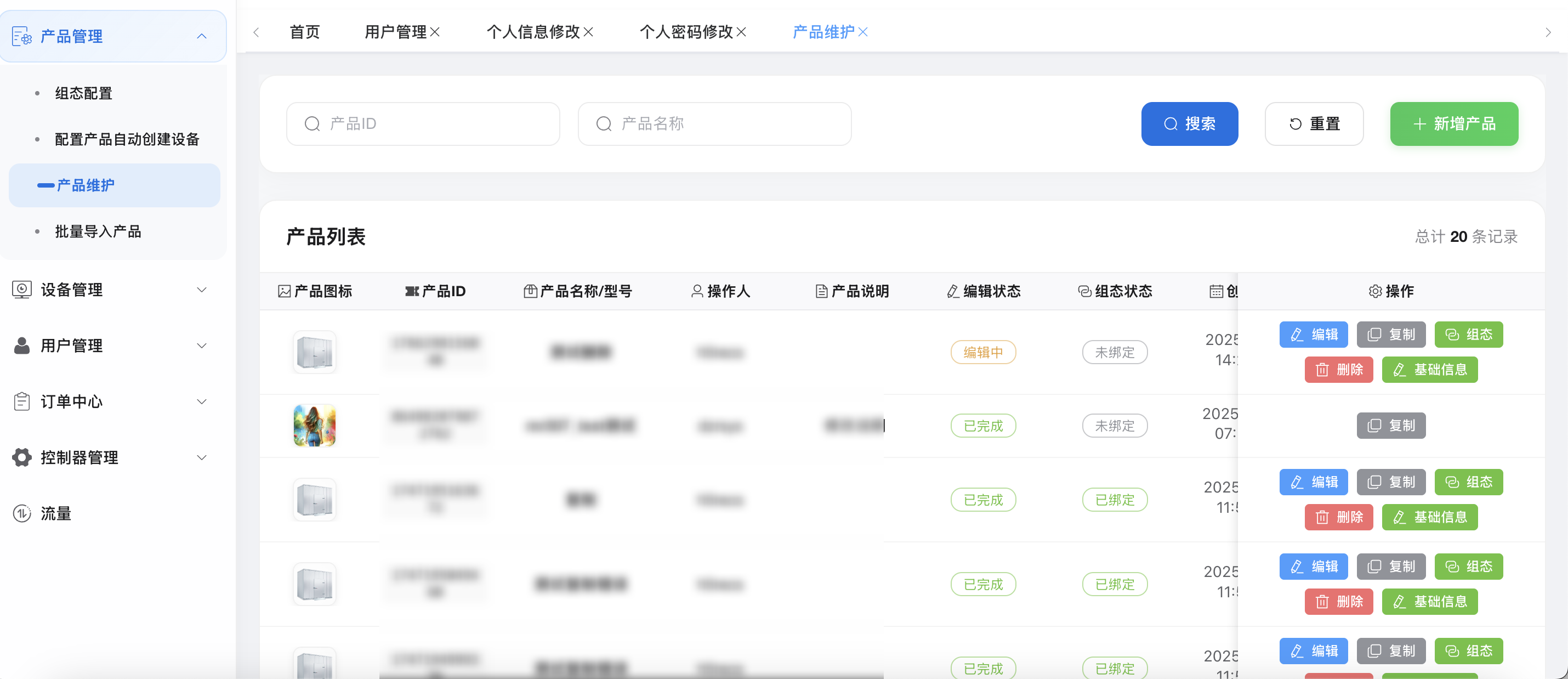The height and width of the screenshot is (679, 1568).
Task: Click the 控制器管理 gear icon
Action: (21, 457)
